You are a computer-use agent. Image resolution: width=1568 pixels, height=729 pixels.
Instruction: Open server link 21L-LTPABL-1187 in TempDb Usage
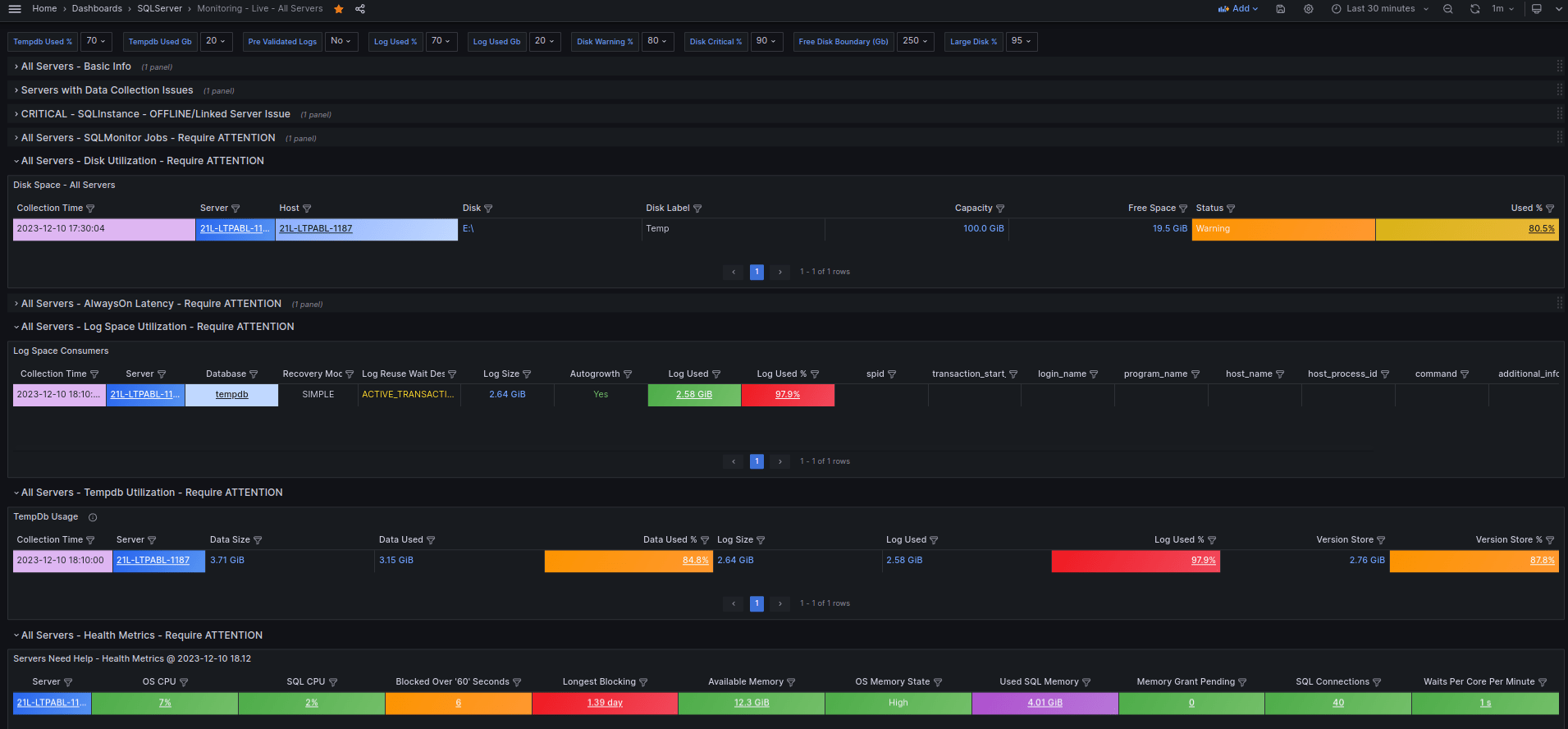point(153,561)
